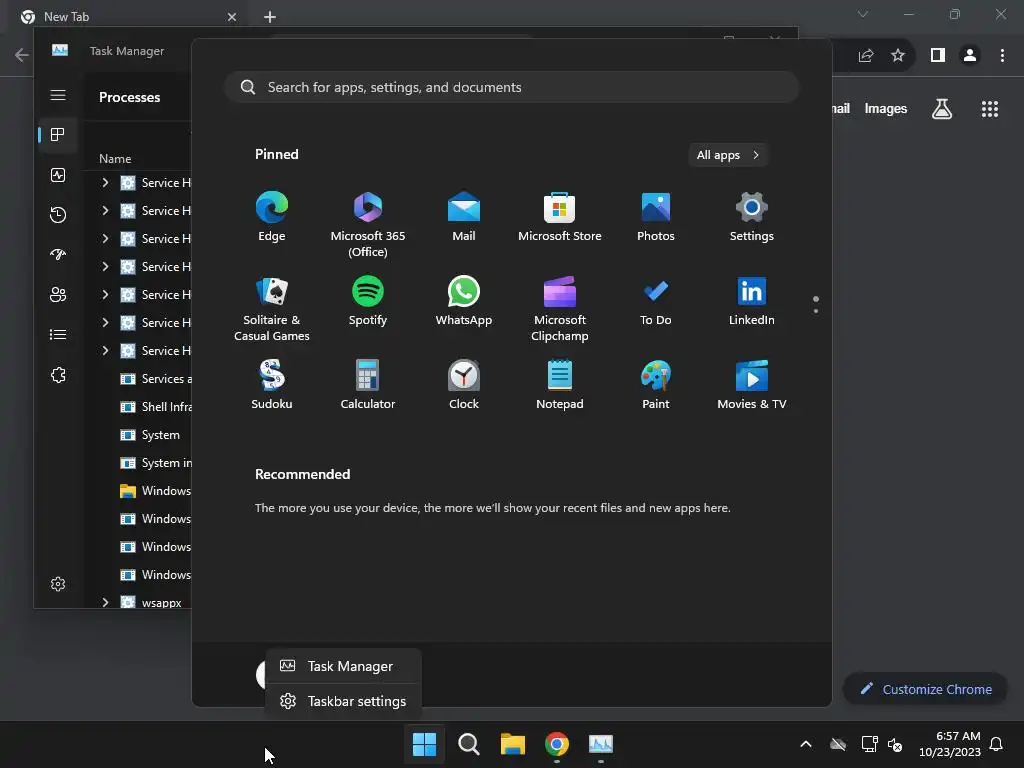The image size is (1024, 768).
Task: Expand the fourth Service Host row
Action: pyautogui.click(x=105, y=266)
